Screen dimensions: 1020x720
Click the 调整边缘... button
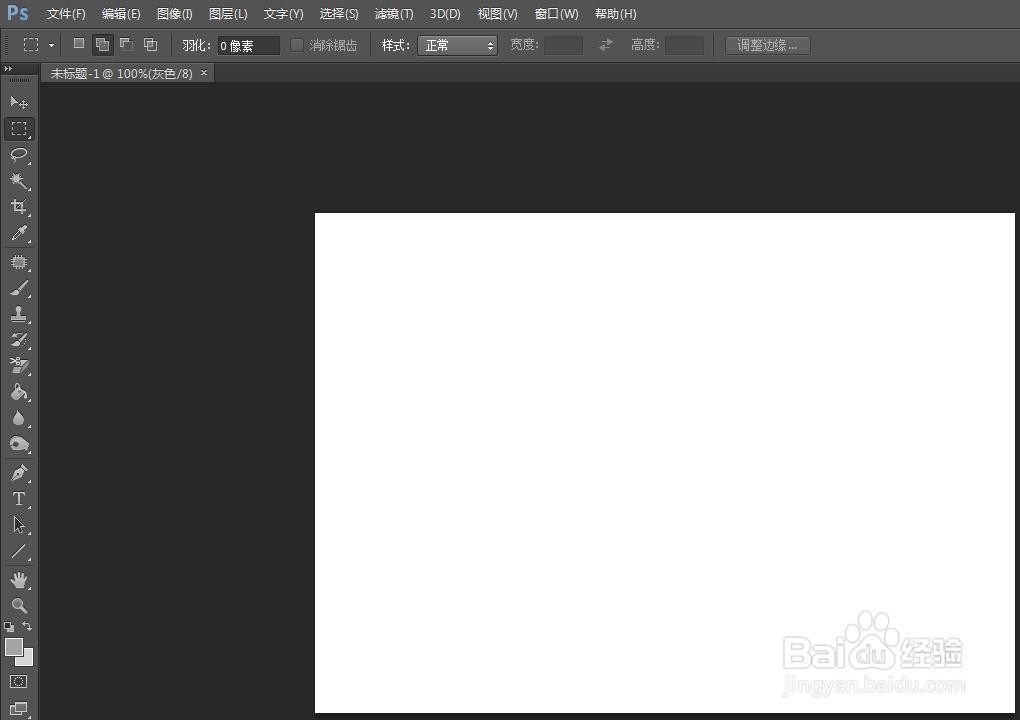[x=768, y=46]
